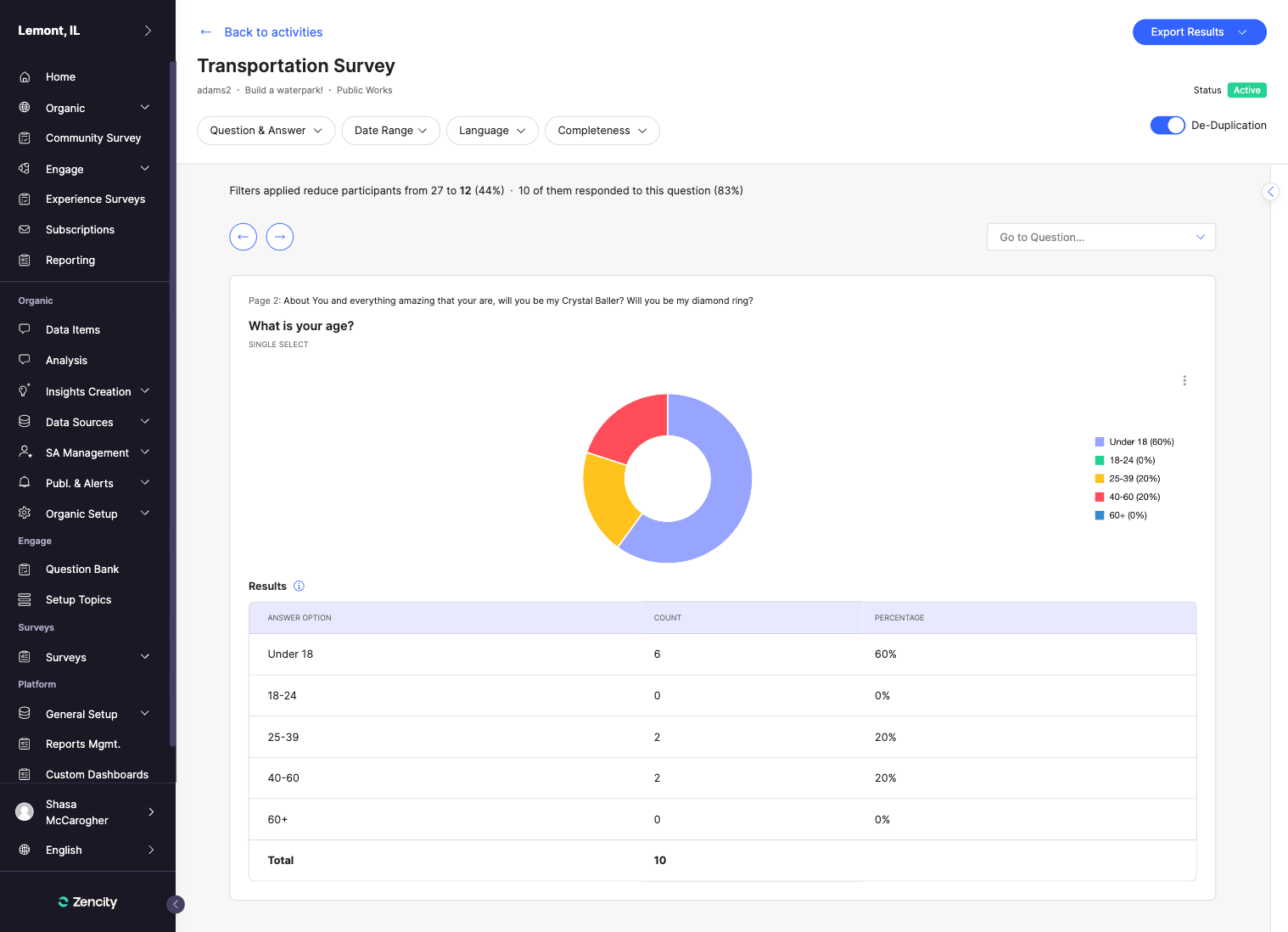Turn off the De-Duplication toggle

(1167, 126)
